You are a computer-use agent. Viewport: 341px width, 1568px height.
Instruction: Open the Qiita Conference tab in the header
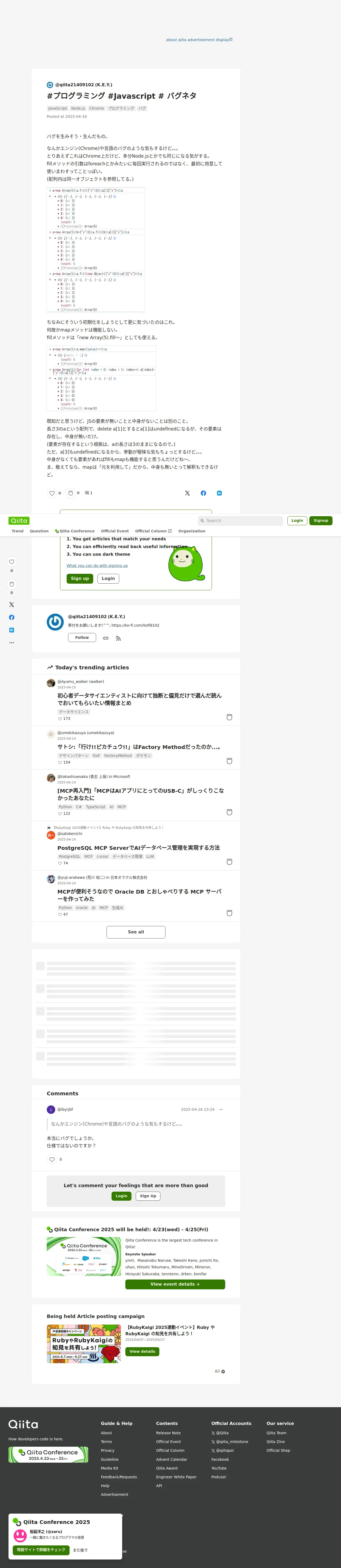pos(75,531)
